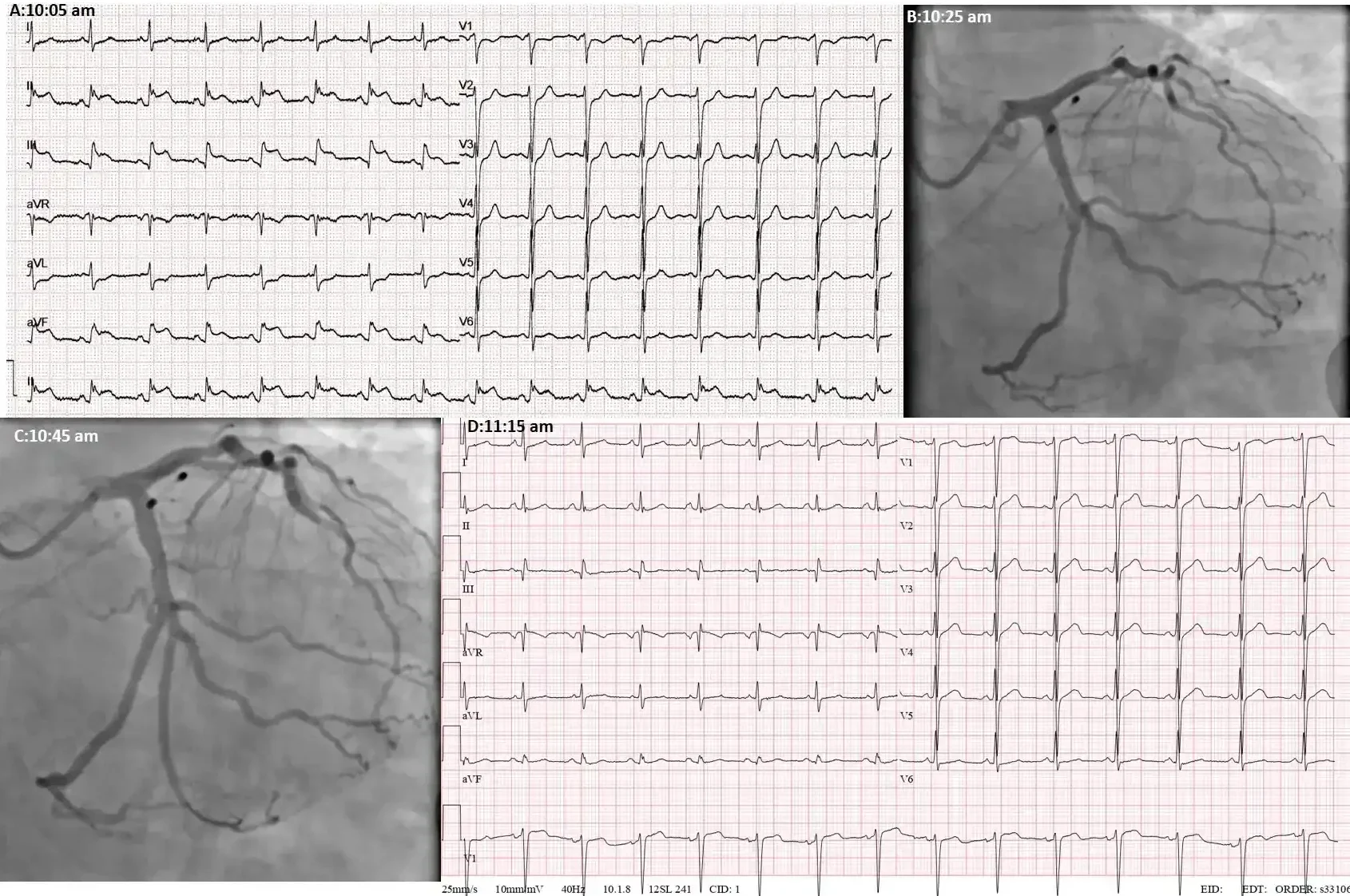
Task: Click the 'C:10:45 am' panel label
Action: pos(56,436)
